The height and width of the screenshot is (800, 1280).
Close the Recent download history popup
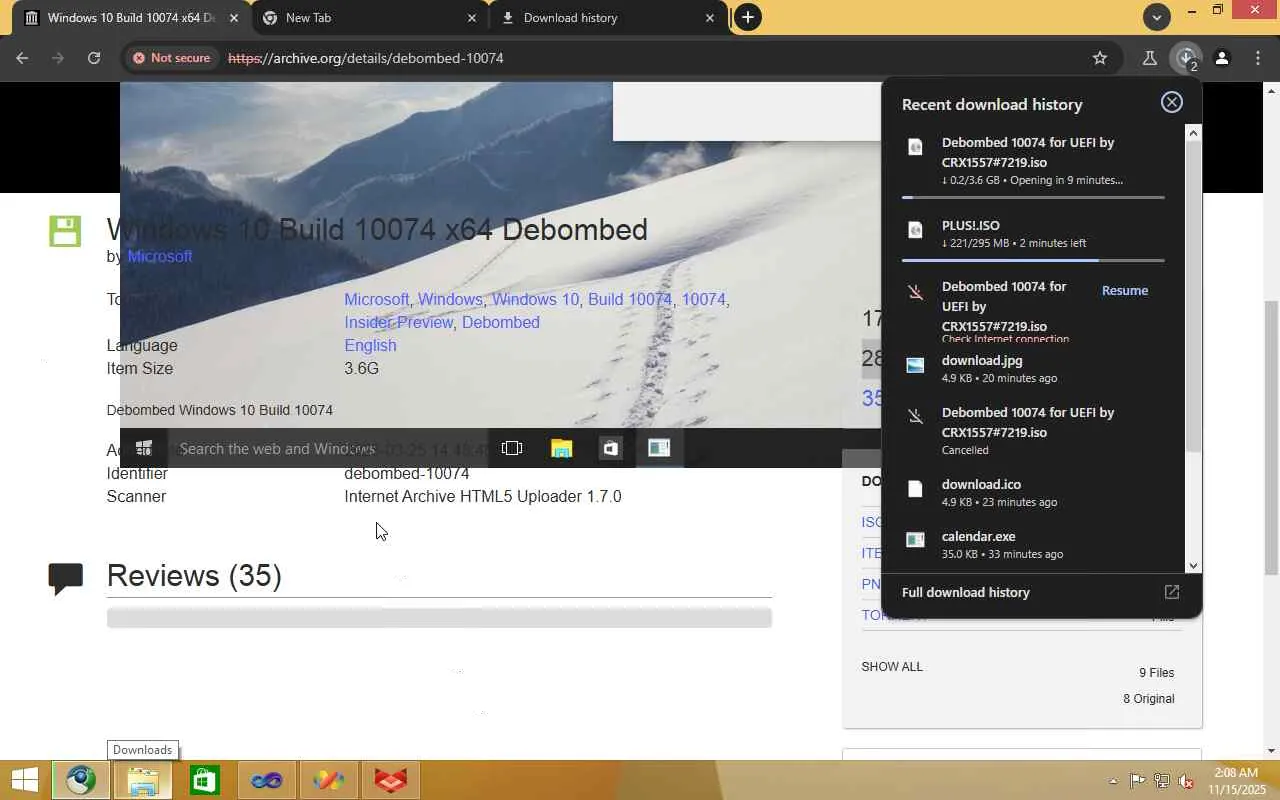[1172, 102]
